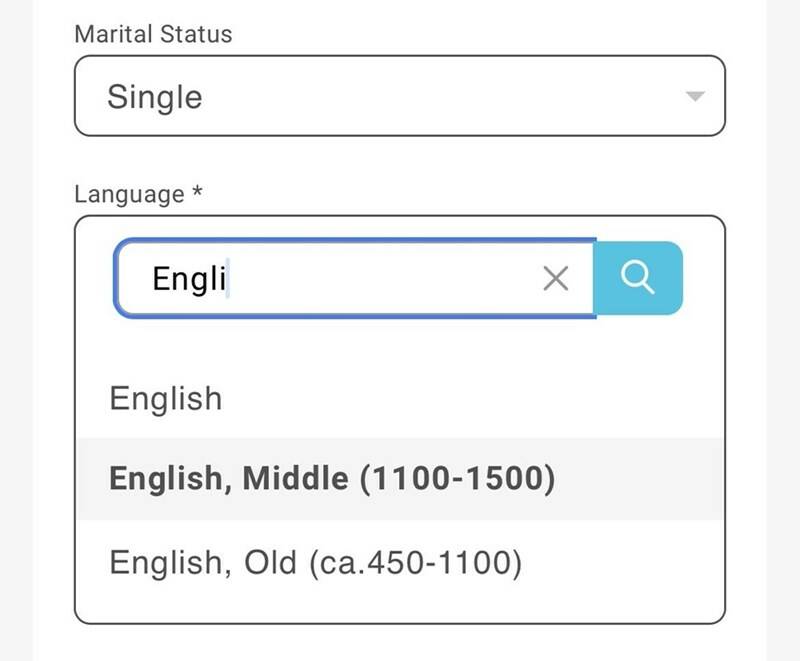
Task: Click the gray Marital Status arrow
Action: tap(695, 97)
